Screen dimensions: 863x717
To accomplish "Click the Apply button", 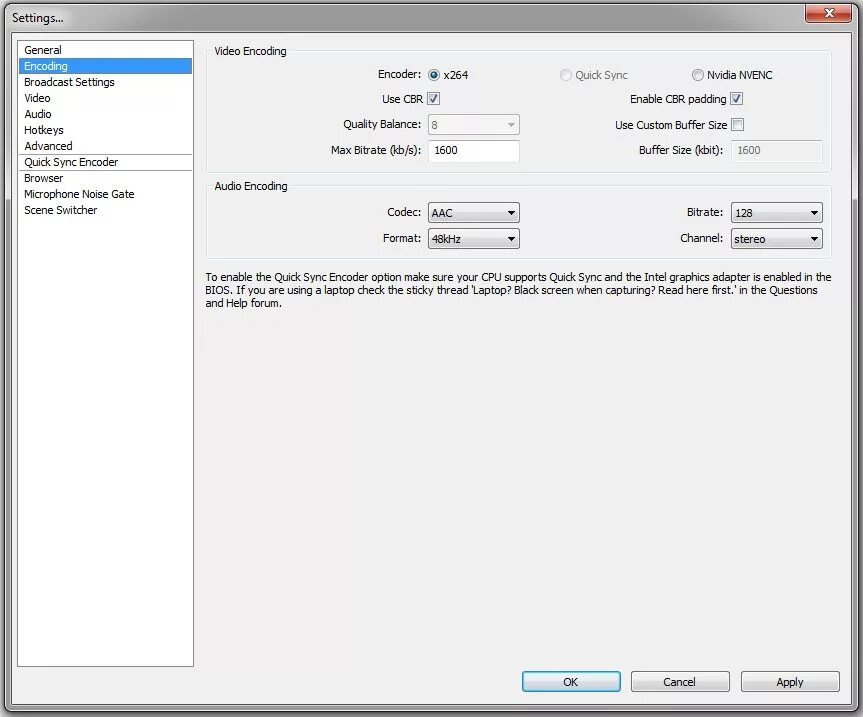I will pyautogui.click(x=790, y=682).
